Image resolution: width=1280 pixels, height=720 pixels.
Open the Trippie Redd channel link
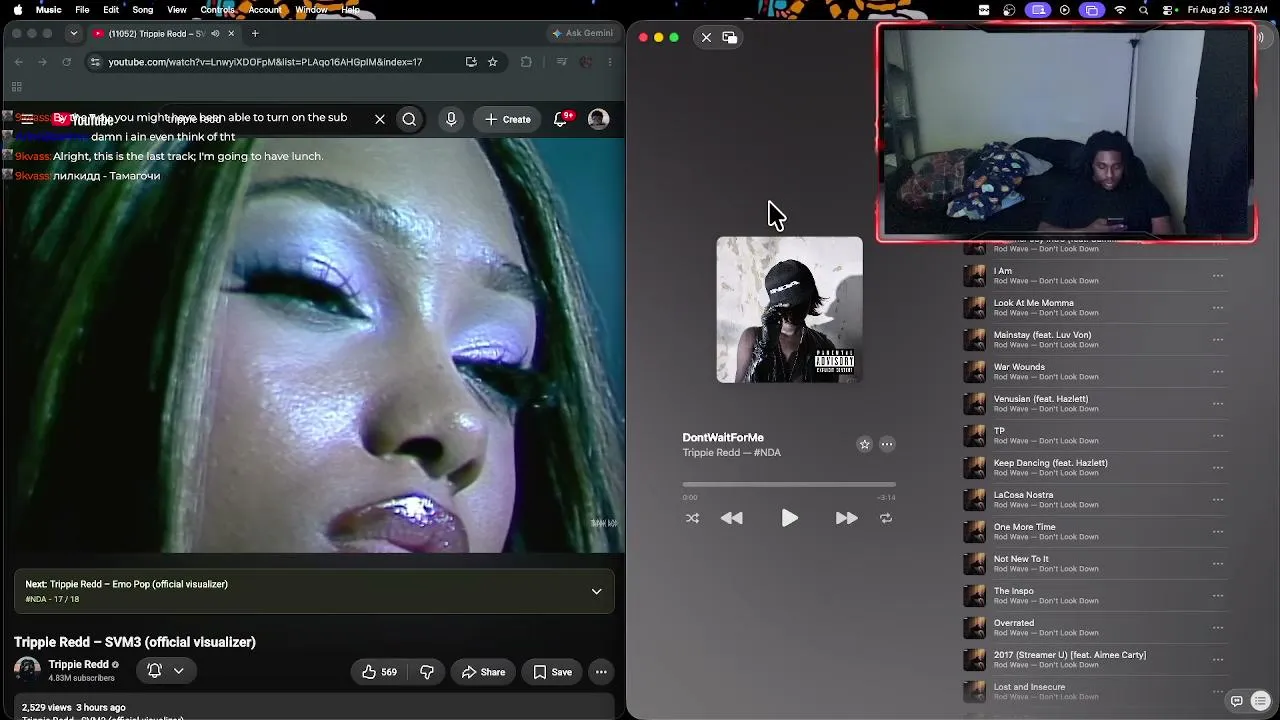click(78, 665)
